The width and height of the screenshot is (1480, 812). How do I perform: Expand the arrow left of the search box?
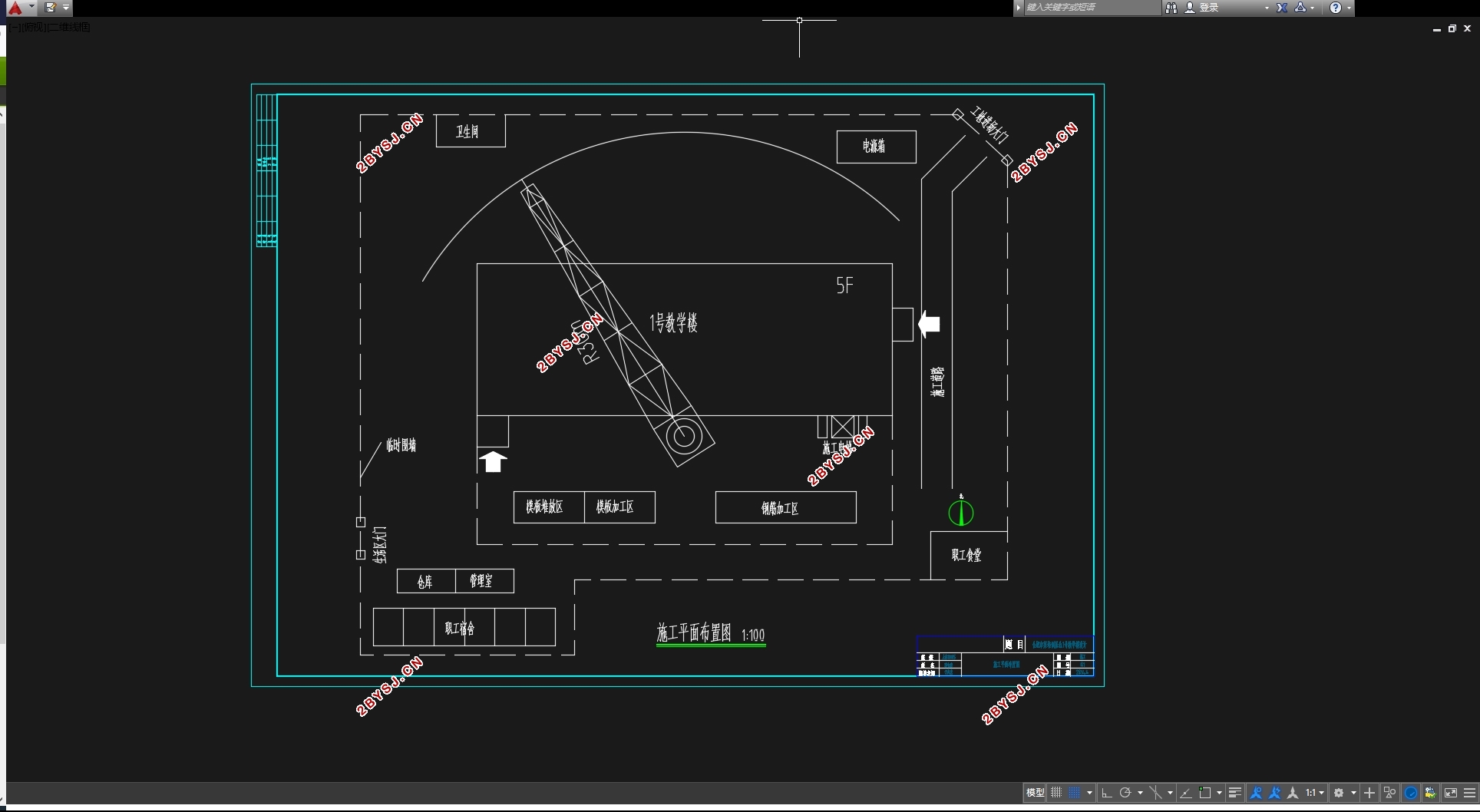[x=1019, y=8]
